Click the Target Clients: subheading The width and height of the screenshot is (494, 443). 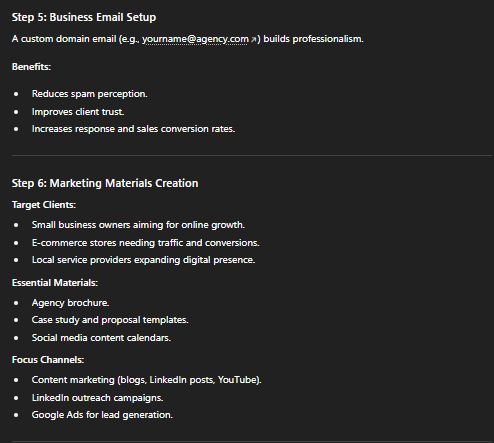click(x=44, y=205)
